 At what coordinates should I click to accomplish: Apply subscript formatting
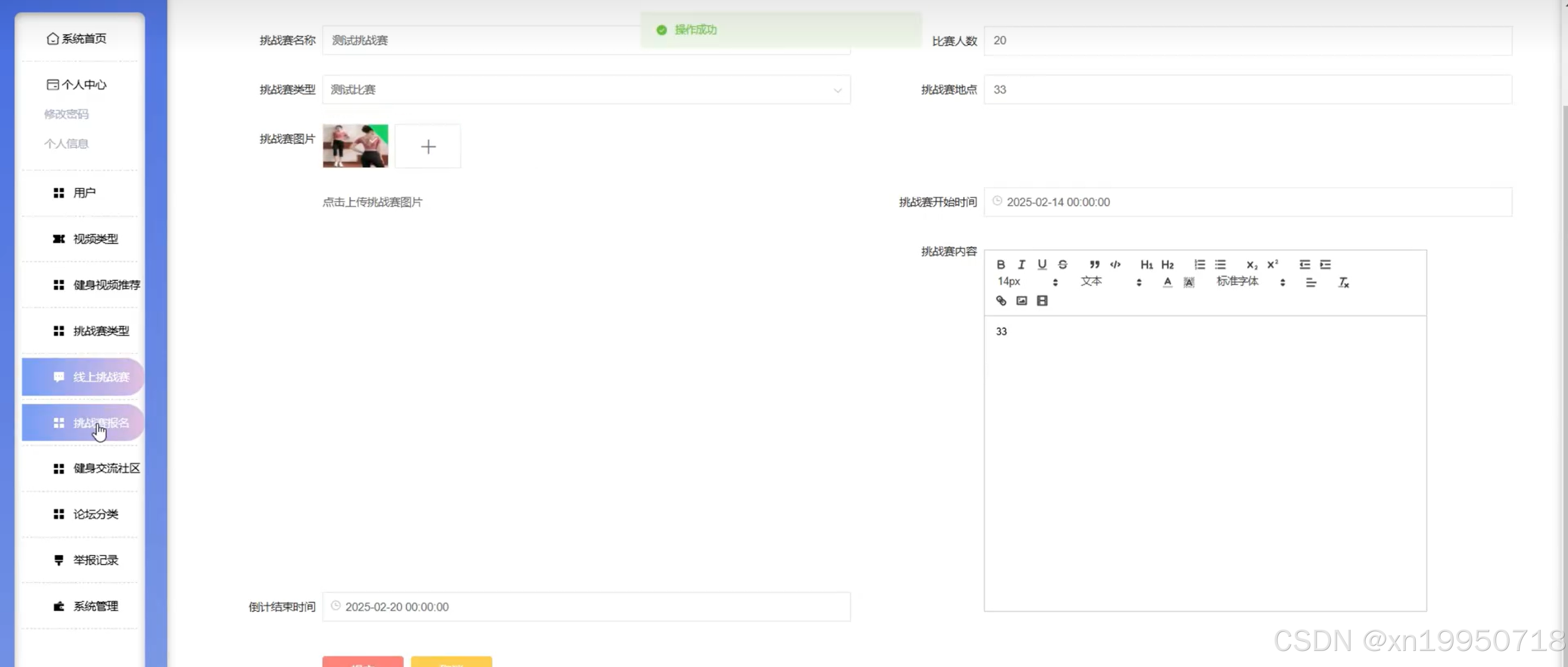[1252, 264]
